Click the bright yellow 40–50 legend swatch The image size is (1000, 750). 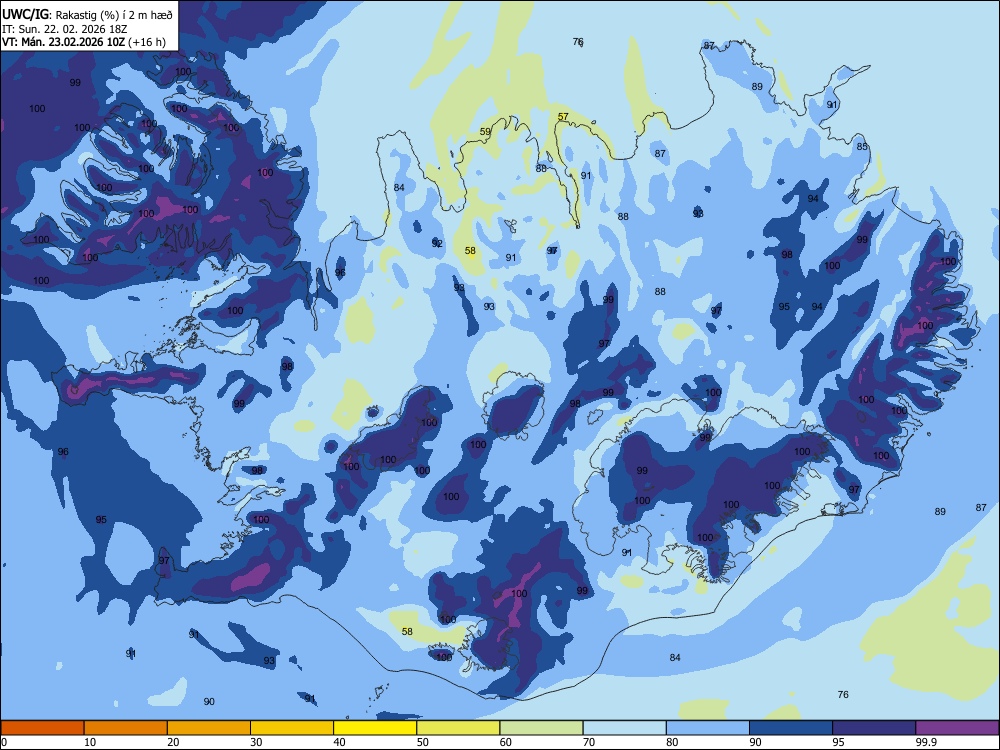tap(375, 728)
